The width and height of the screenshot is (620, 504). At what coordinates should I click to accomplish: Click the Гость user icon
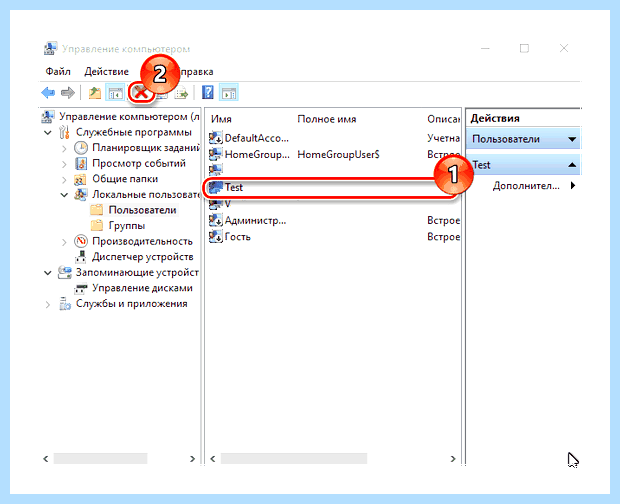215,236
